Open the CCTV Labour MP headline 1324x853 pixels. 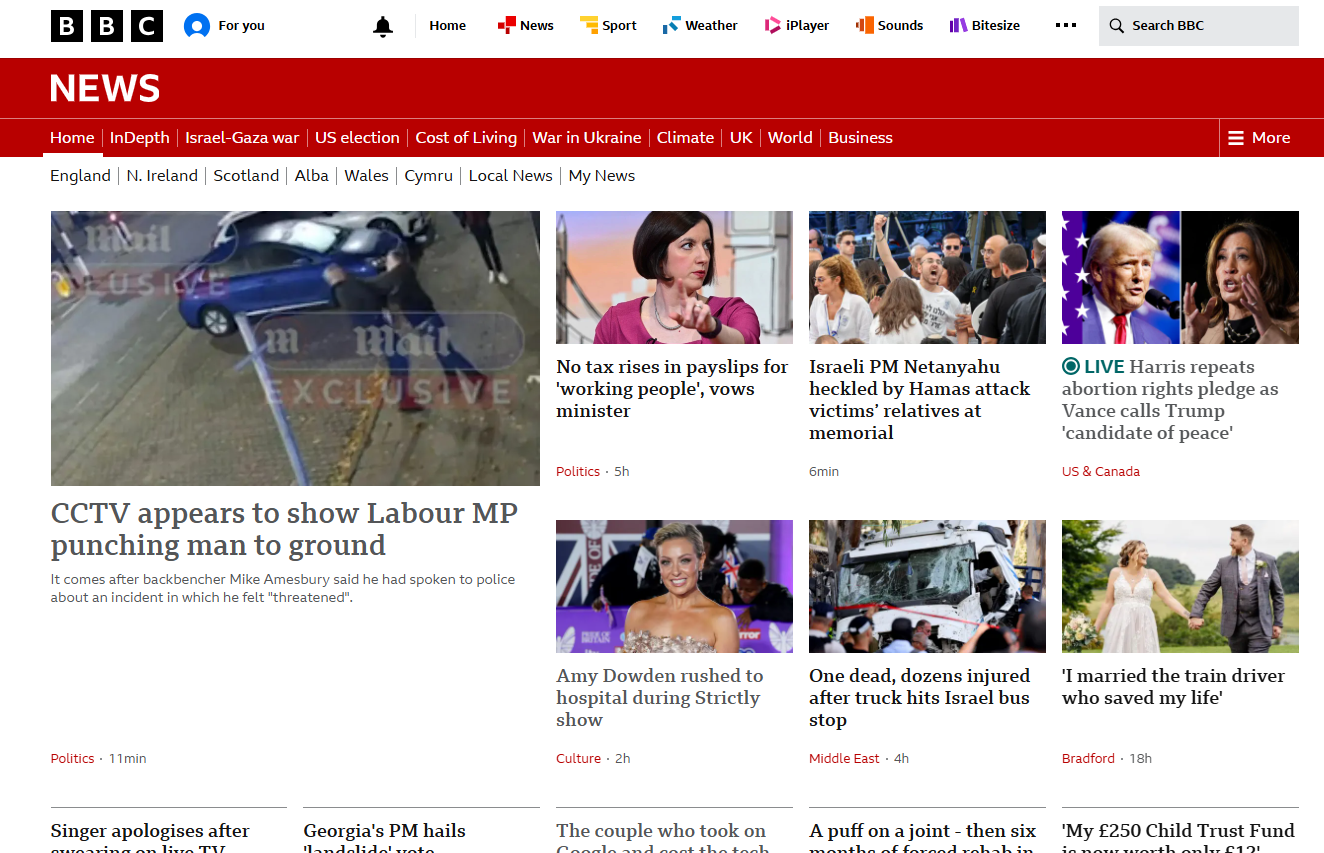(284, 529)
